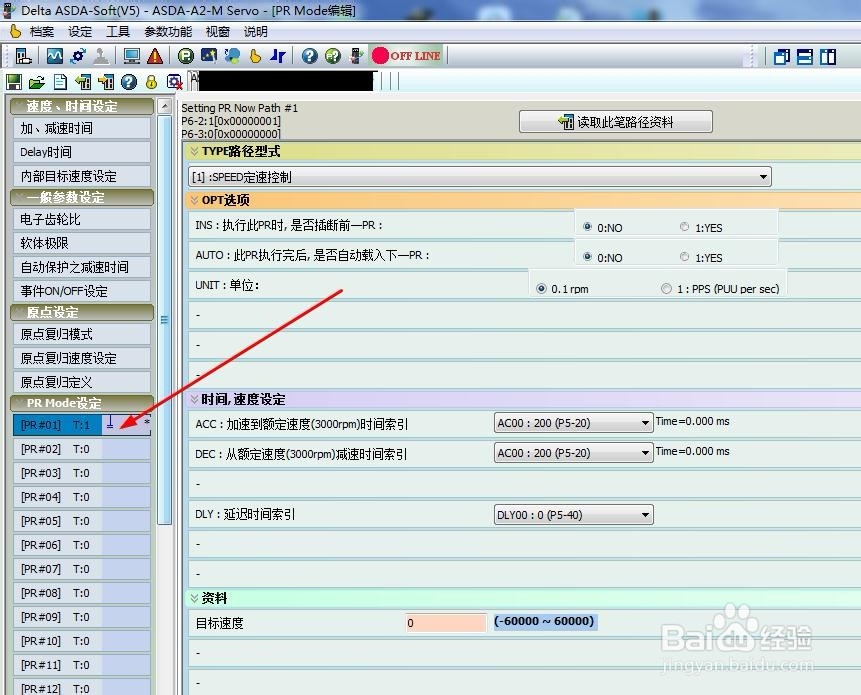This screenshot has width=861, height=695.
Task: Open 原点复归模式 settings
Action: tap(82, 334)
